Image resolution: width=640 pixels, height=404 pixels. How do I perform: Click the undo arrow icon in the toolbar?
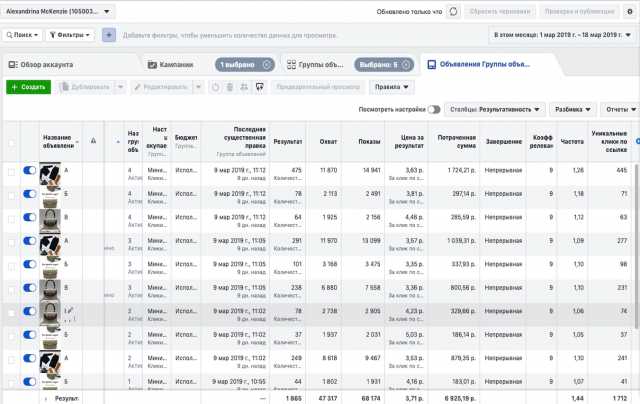pos(215,87)
